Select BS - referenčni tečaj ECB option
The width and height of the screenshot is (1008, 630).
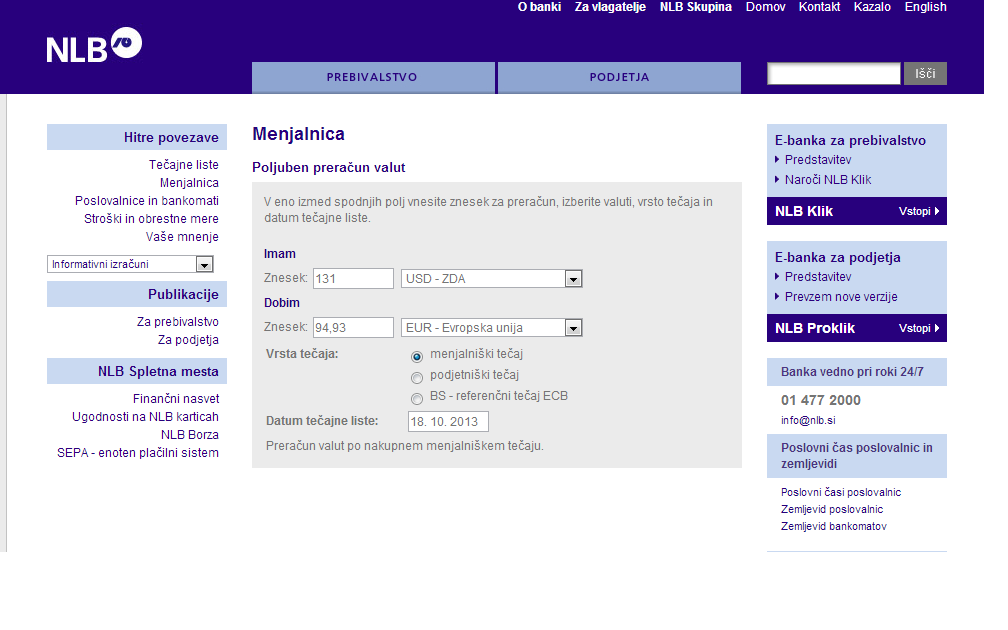pyautogui.click(x=417, y=399)
